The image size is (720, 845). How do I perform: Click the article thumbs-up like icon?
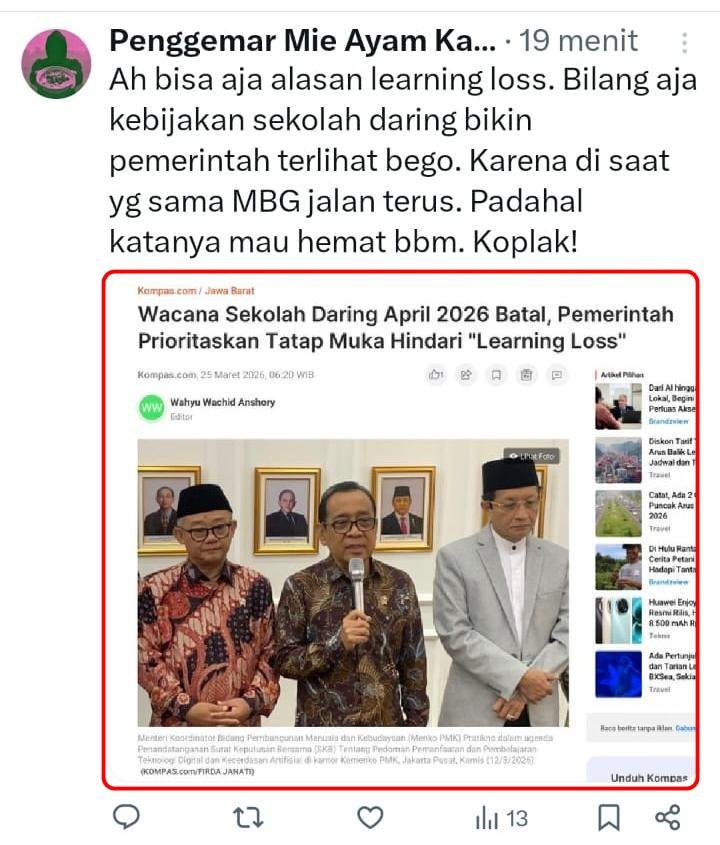click(x=435, y=375)
